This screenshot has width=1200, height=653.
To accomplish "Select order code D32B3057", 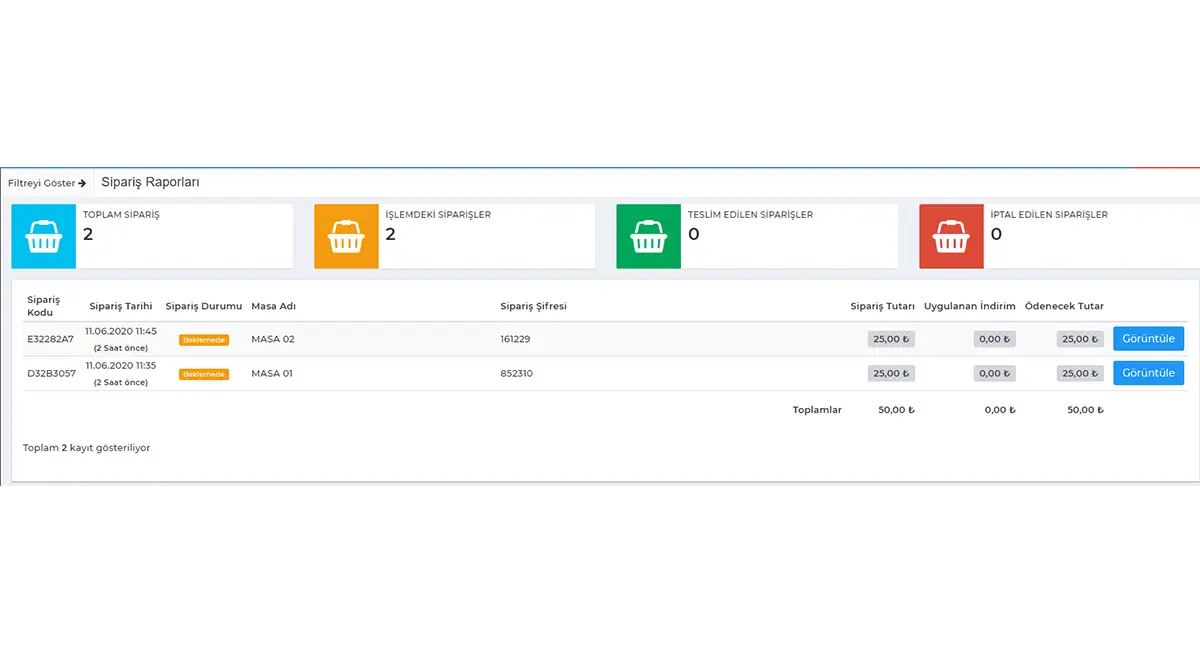I will click(51, 373).
